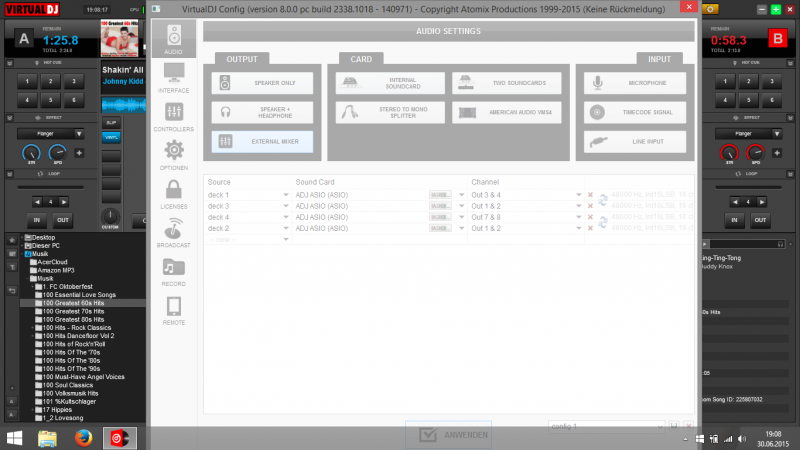
Task: Select Line Input option
Action: pyautogui.click(x=635, y=141)
